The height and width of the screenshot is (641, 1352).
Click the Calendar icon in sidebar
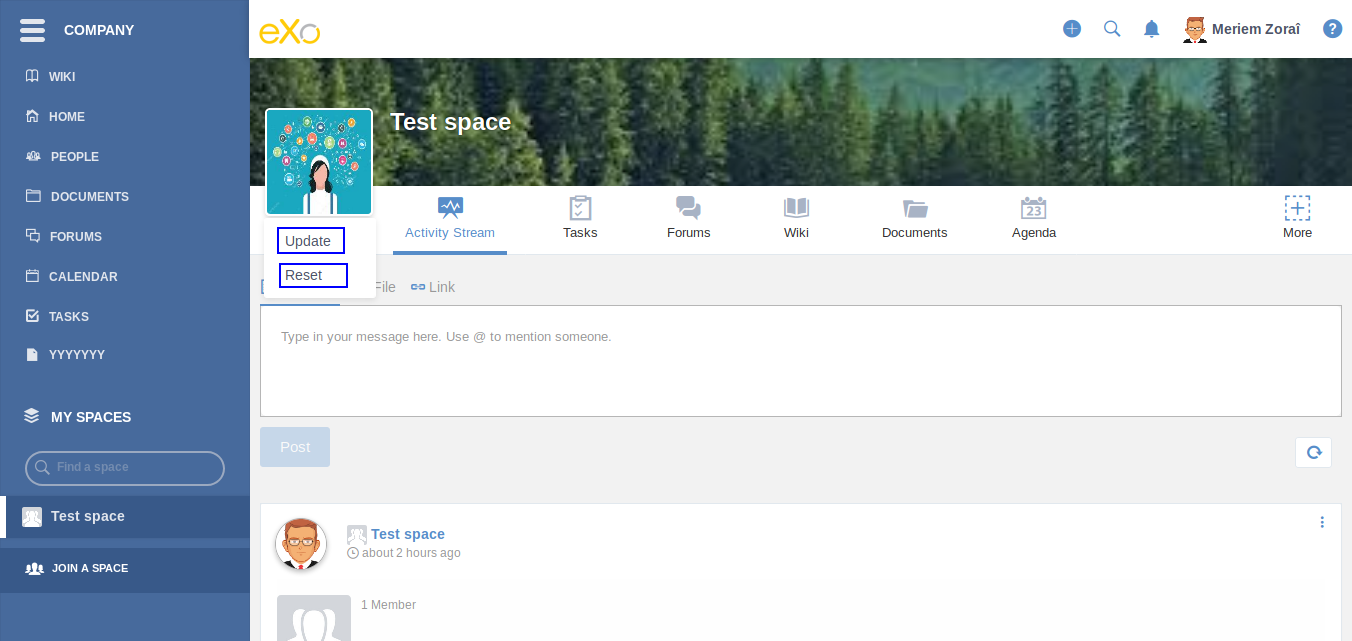pyautogui.click(x=32, y=276)
